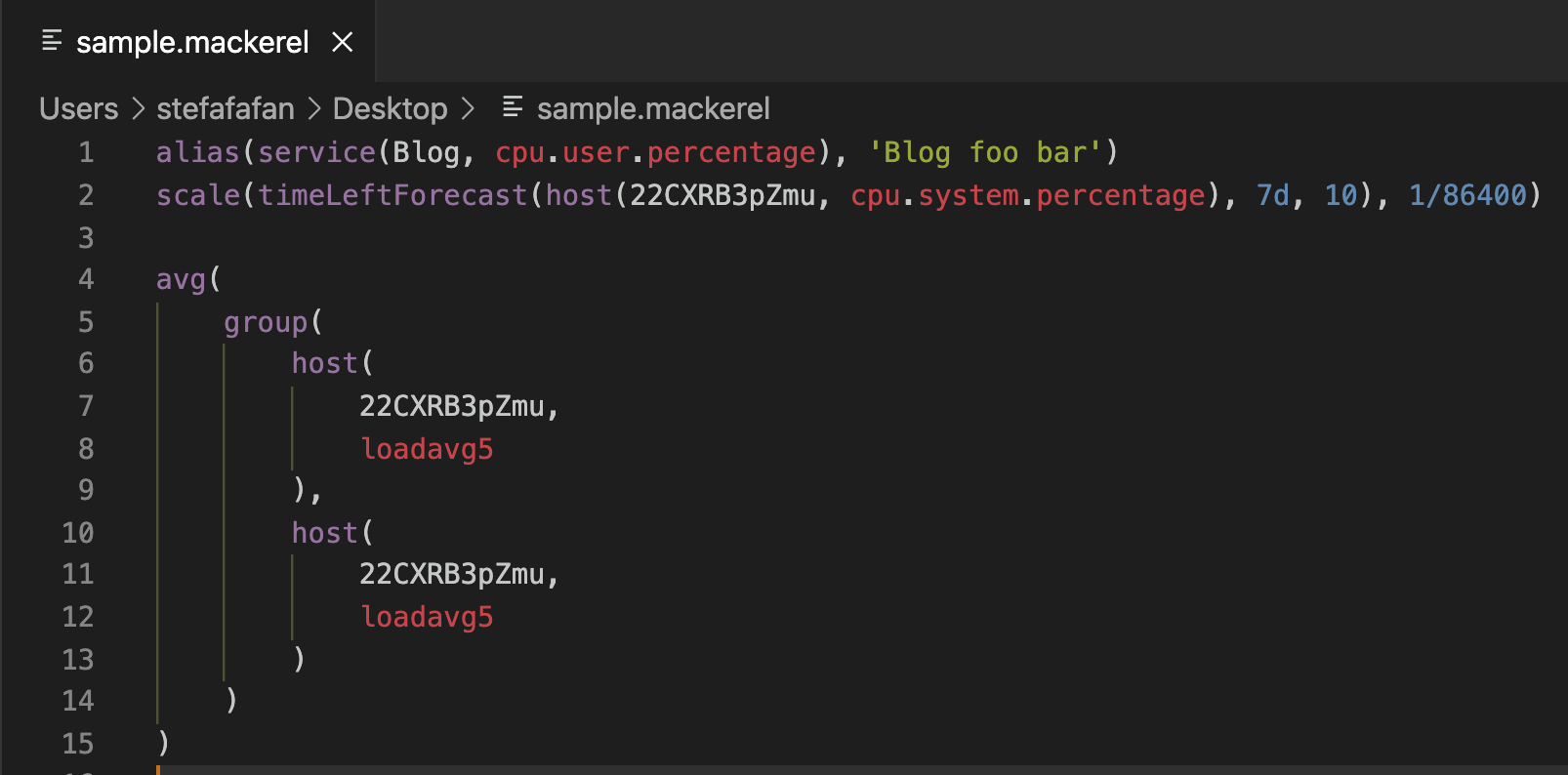
Task: Click 'loadavg5' on line 8
Action: (427, 449)
